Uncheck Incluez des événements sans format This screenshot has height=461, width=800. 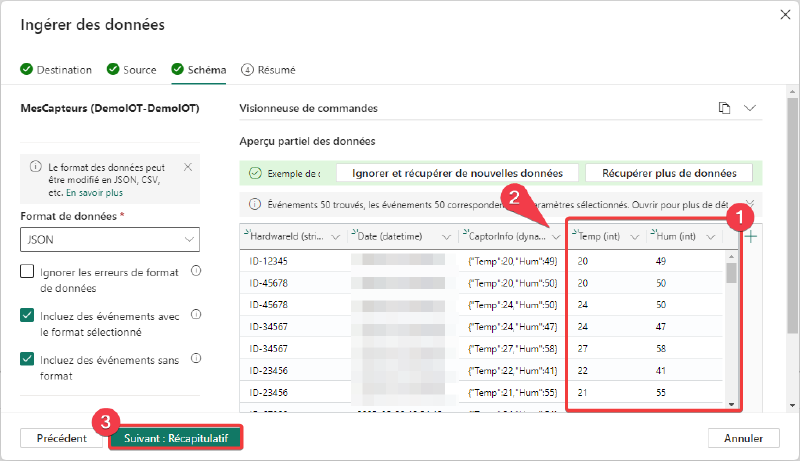pos(27,359)
